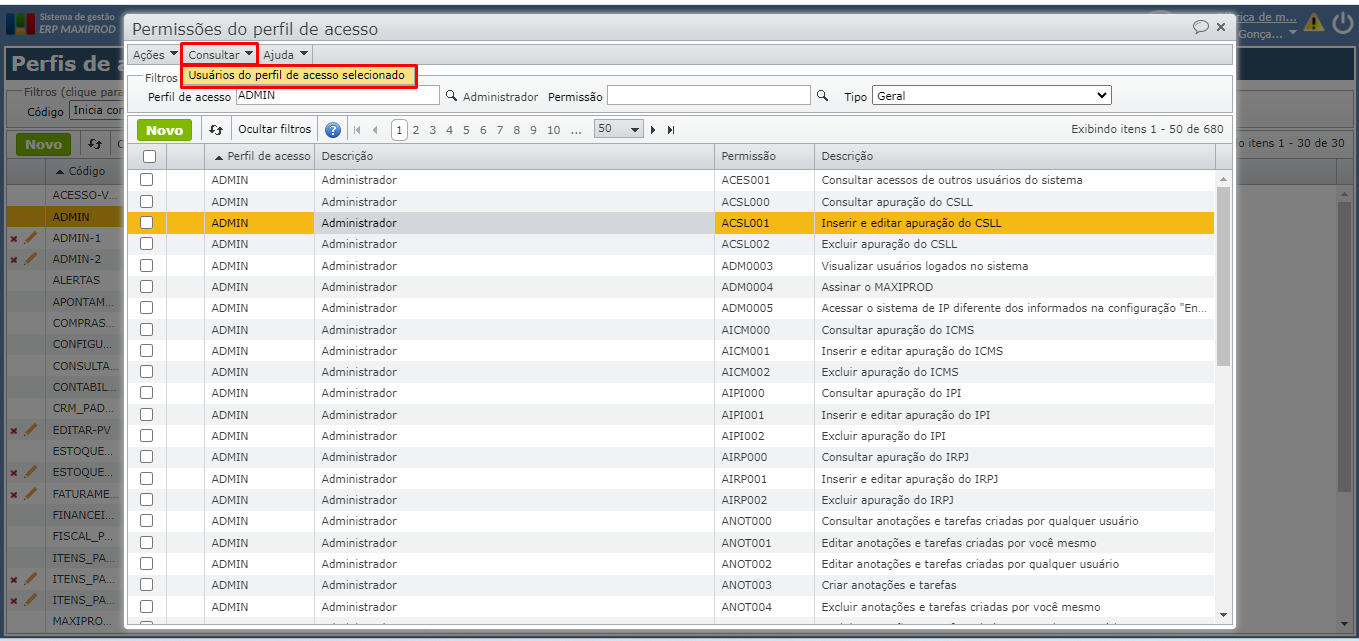The image size is (1359, 641).
Task: Go to page 5 of results
Action: [x=466, y=130]
